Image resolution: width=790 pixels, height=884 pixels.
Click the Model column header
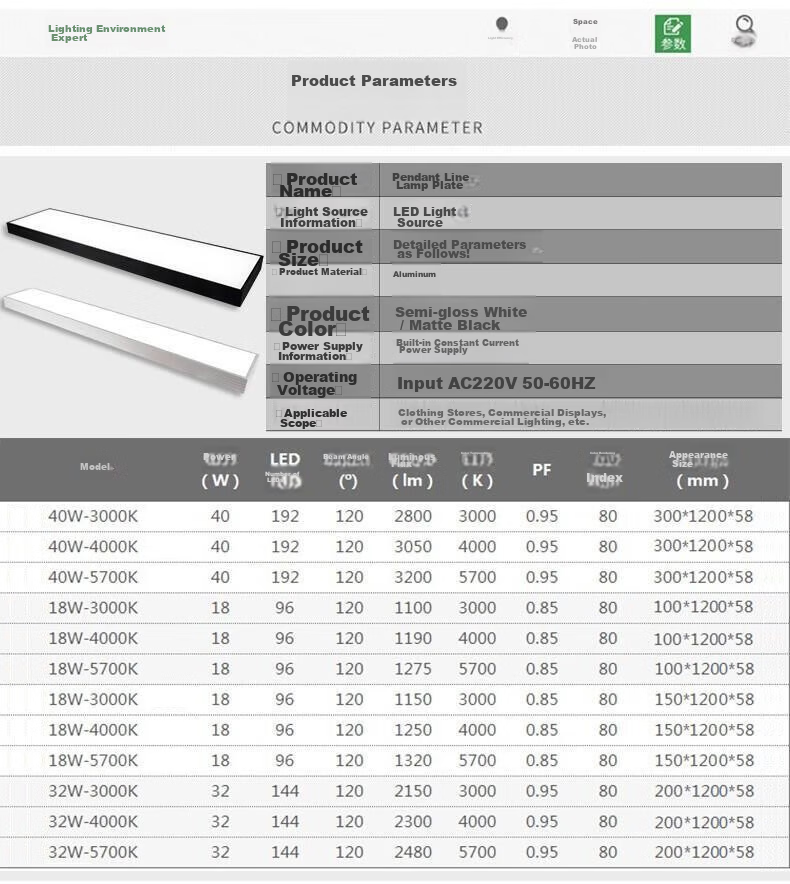click(96, 467)
